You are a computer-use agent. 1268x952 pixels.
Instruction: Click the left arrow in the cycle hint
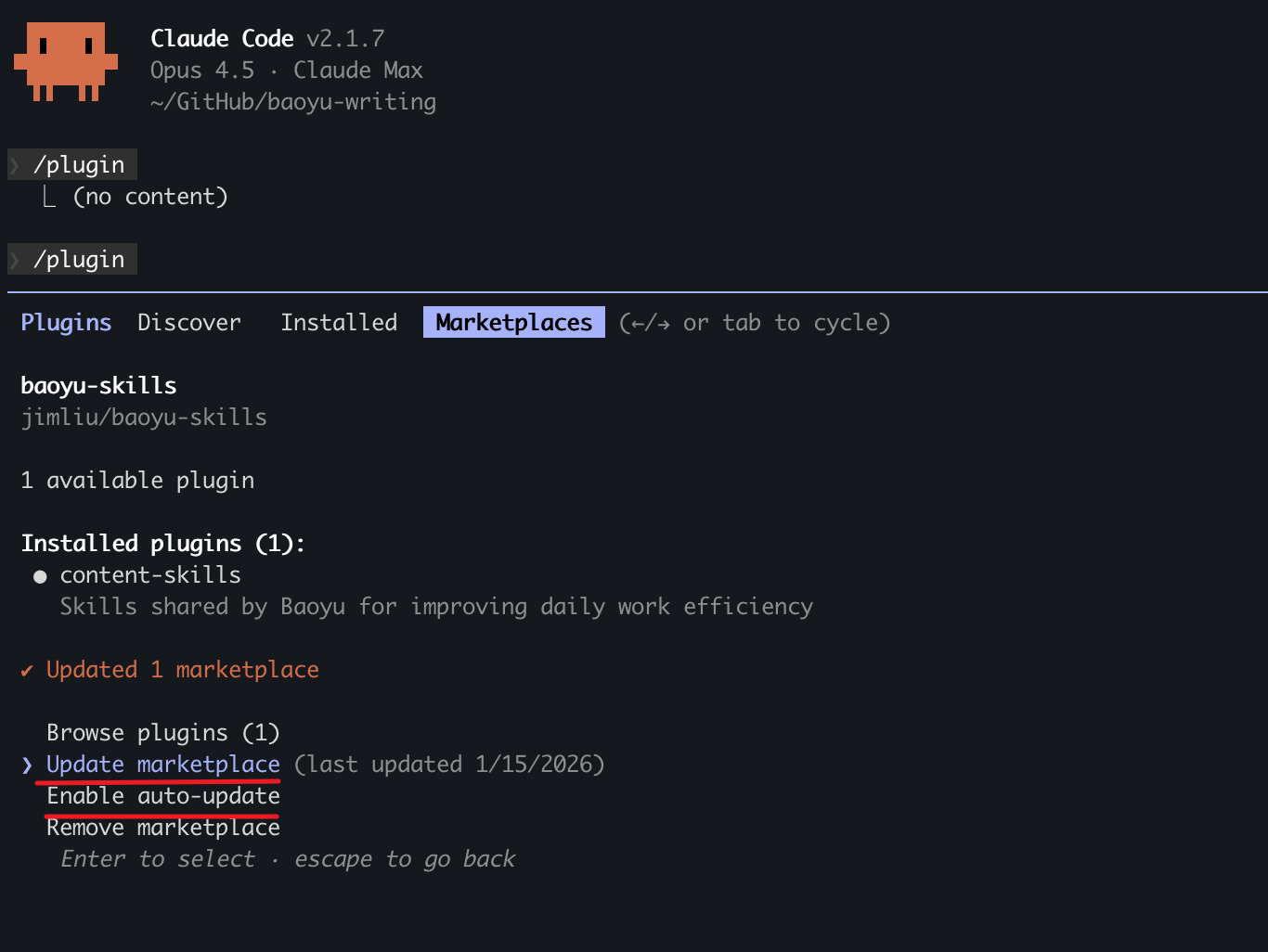click(x=636, y=322)
